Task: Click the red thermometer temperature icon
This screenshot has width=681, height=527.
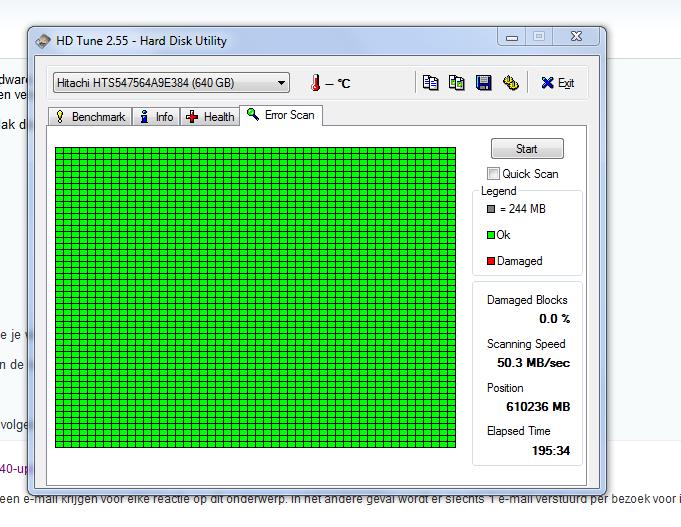Action: 316,83
